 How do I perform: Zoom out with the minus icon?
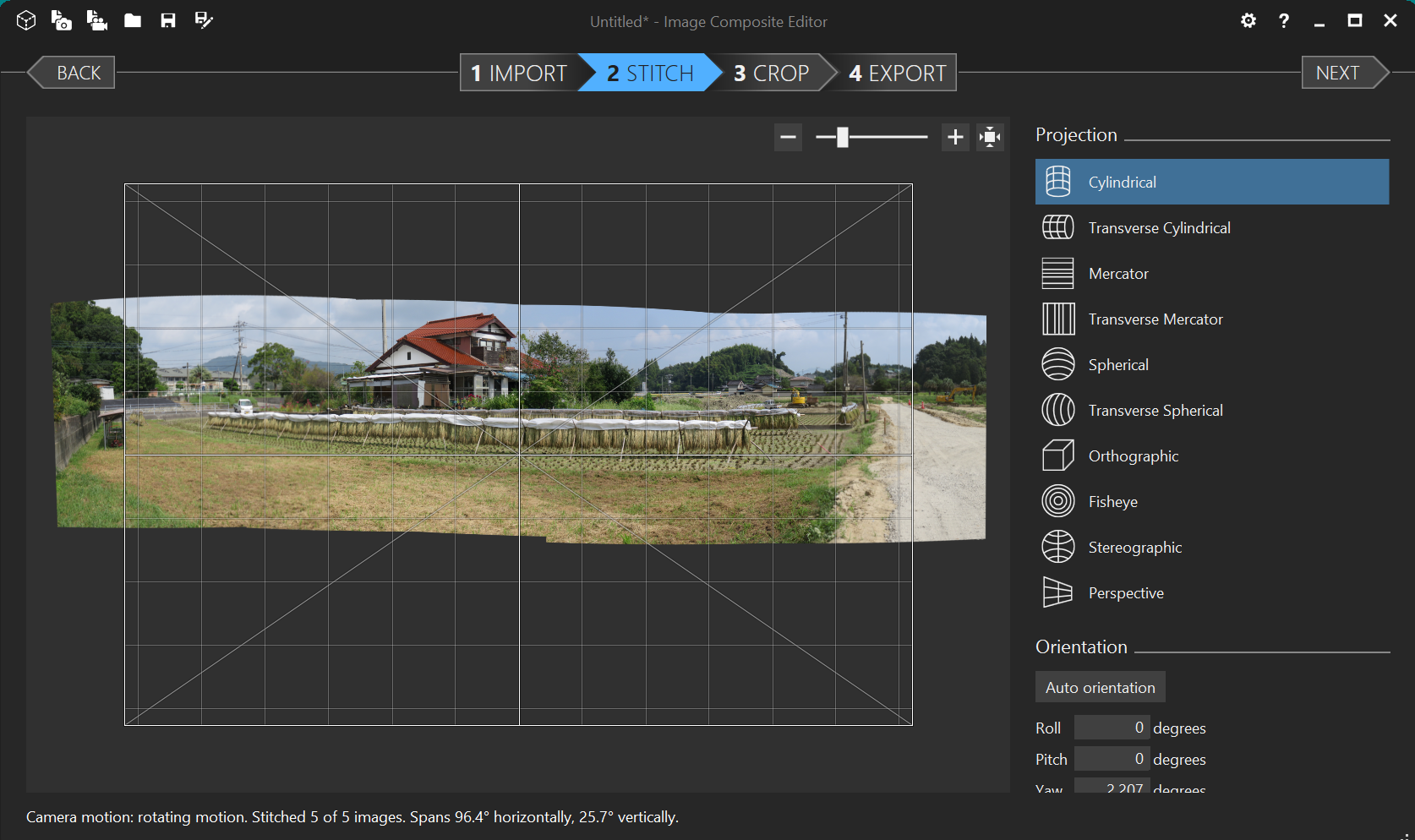[x=787, y=136]
